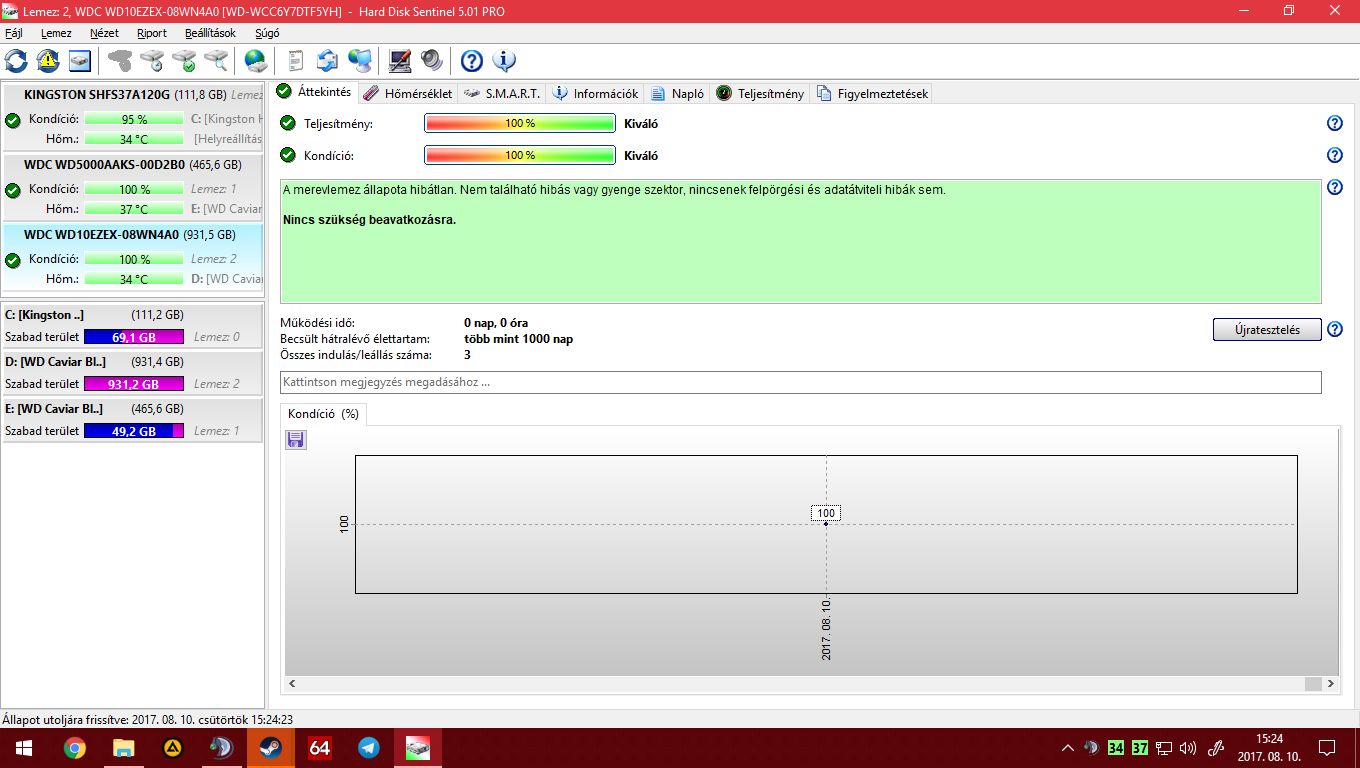Click the 100 data point label in graph
Image resolution: width=1360 pixels, height=768 pixels.
pos(826,513)
